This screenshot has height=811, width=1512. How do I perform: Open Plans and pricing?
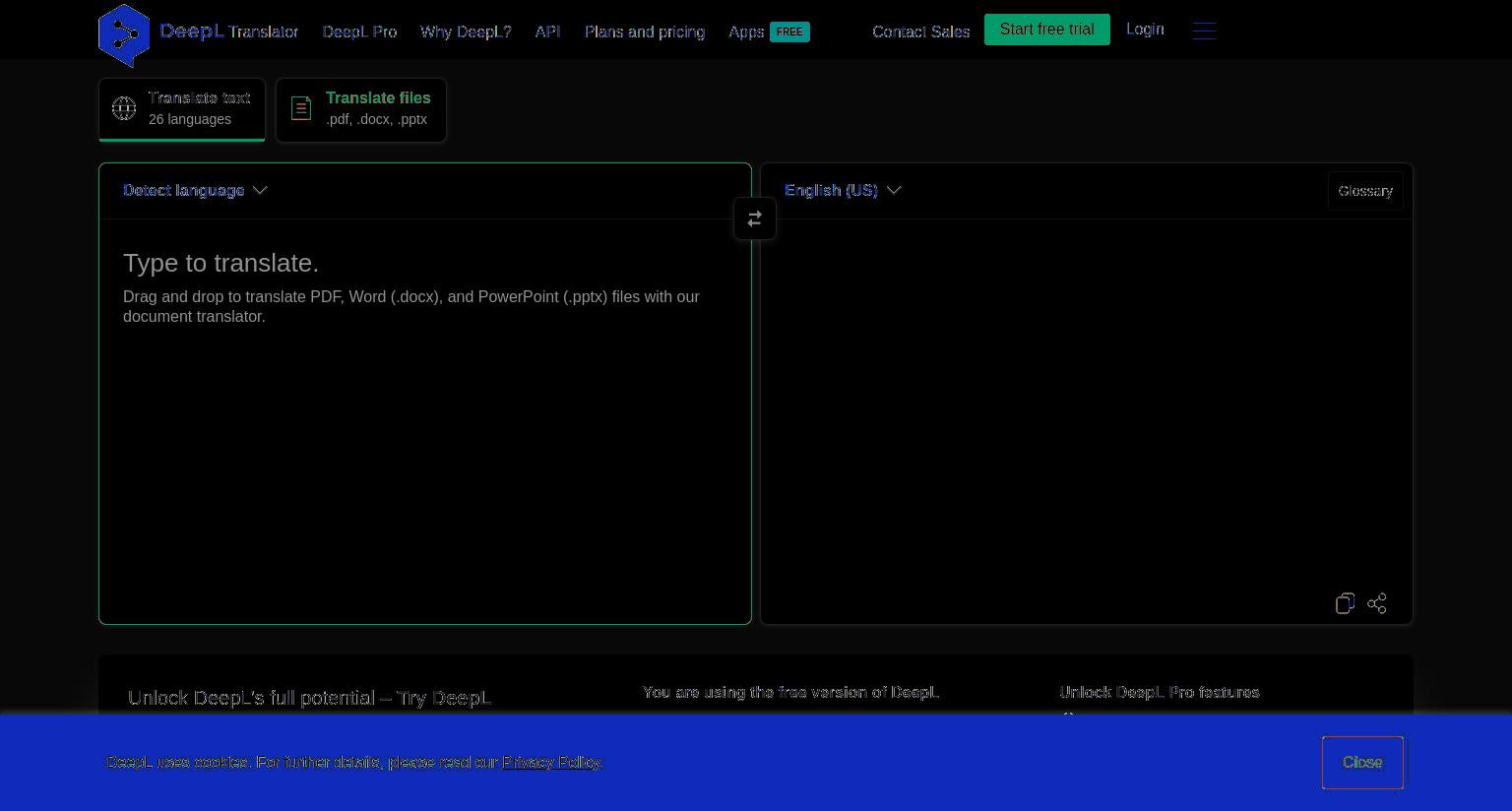pos(645,31)
